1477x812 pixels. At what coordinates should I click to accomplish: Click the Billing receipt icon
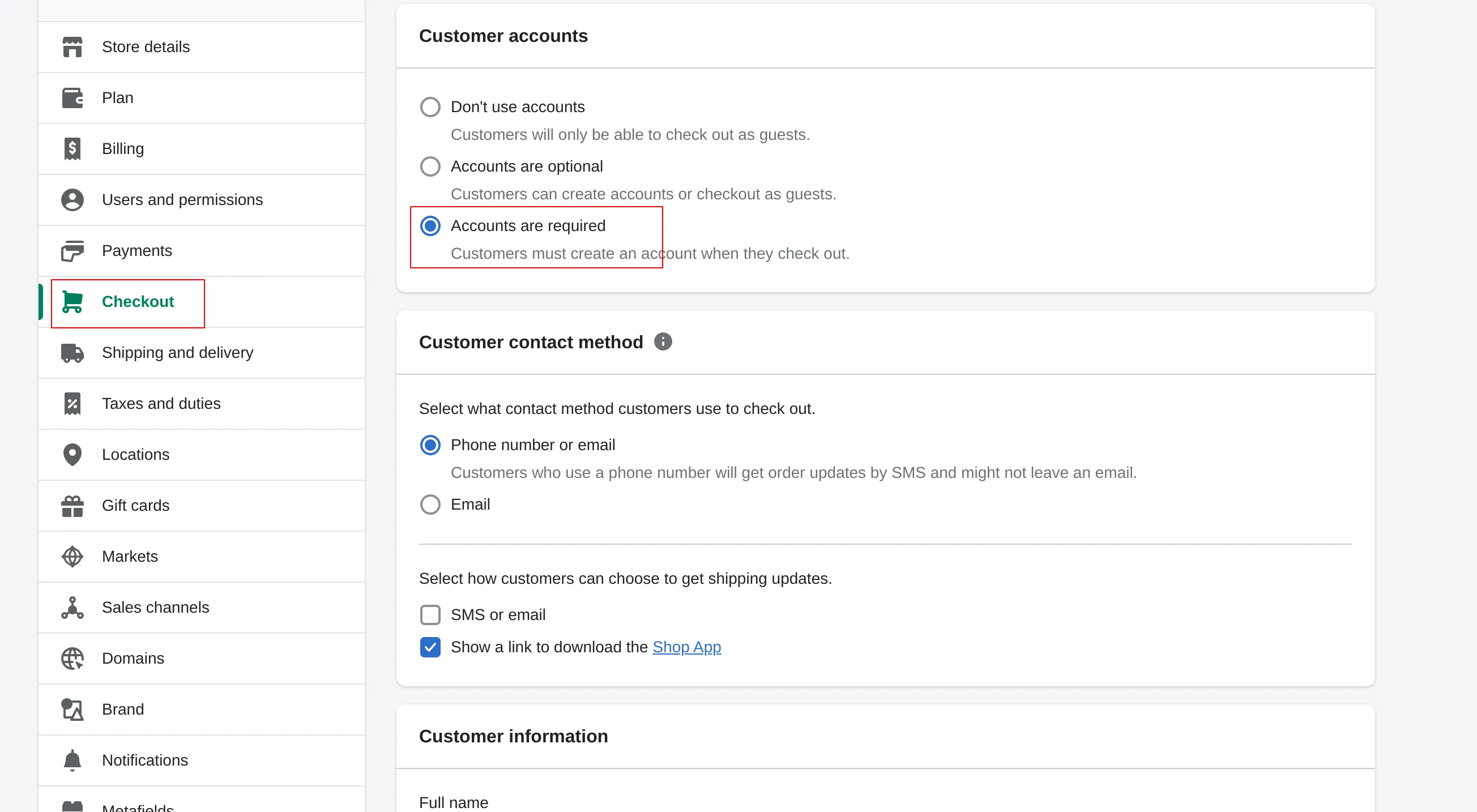click(x=72, y=149)
